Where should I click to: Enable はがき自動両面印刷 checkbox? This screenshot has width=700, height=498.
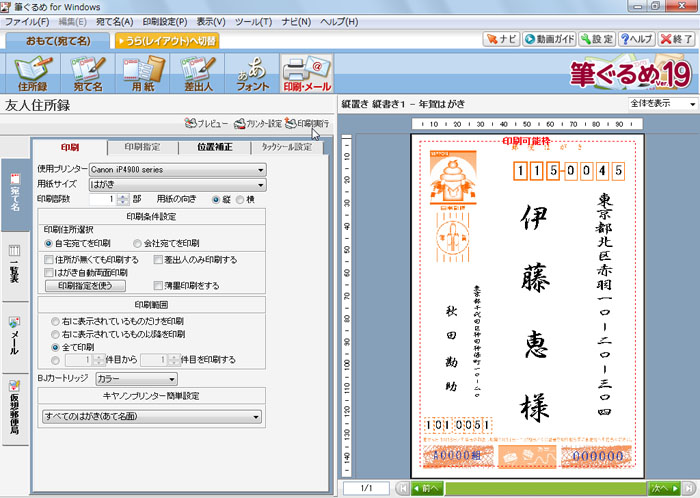click(49, 273)
